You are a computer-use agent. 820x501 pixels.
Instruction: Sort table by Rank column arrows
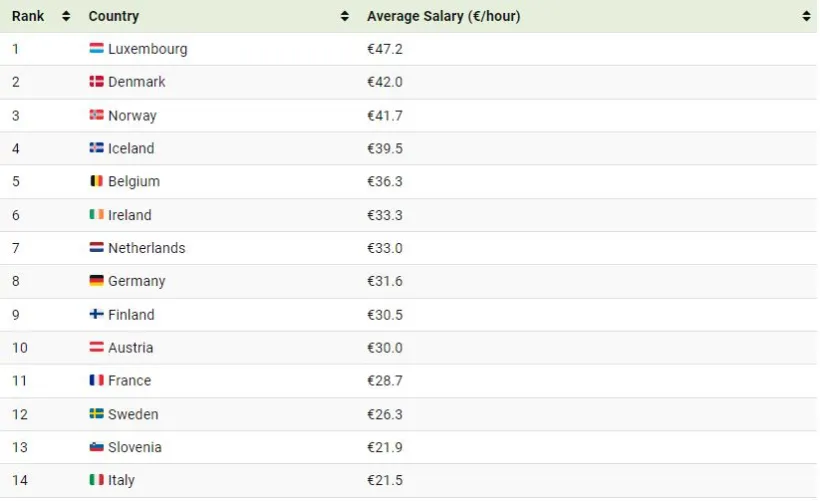pos(66,17)
